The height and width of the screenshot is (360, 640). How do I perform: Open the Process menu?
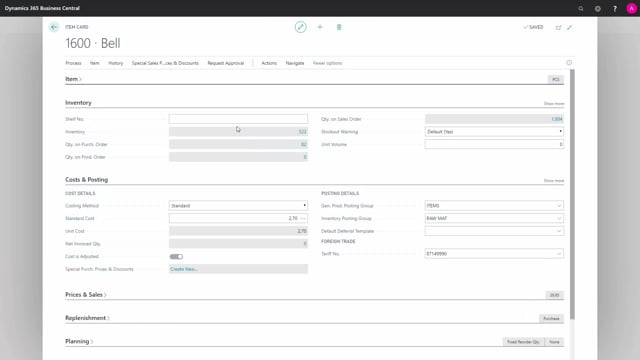click(x=73, y=63)
